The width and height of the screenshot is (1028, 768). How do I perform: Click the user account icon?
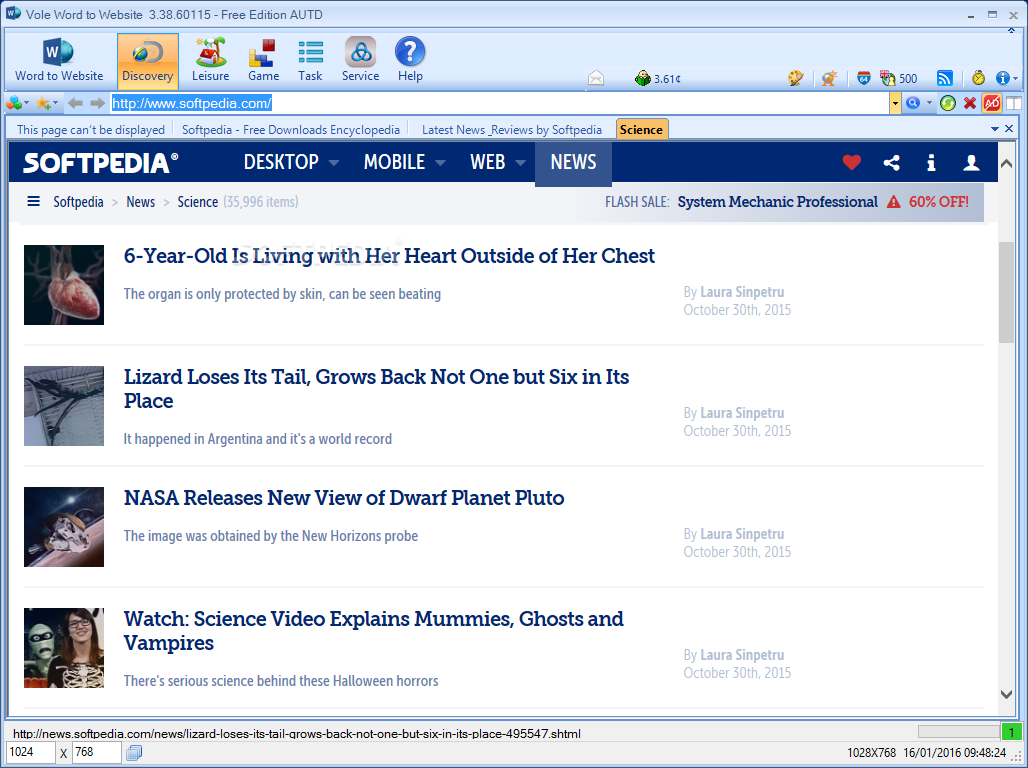click(971, 163)
